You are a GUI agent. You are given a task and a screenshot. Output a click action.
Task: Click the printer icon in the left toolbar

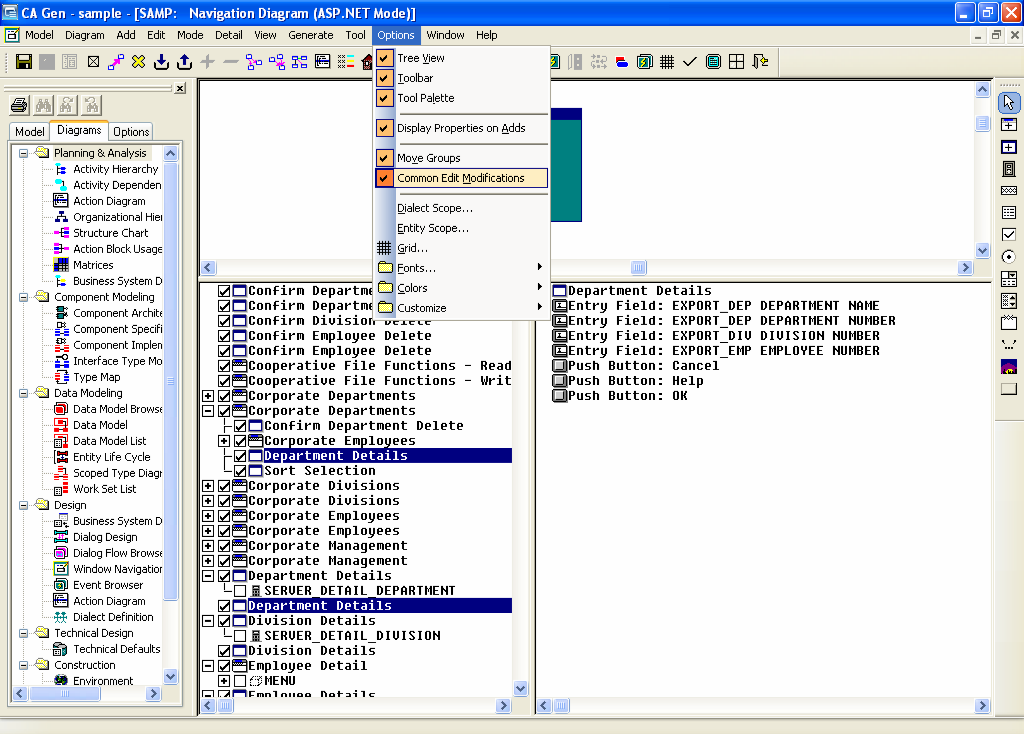[x=19, y=104]
